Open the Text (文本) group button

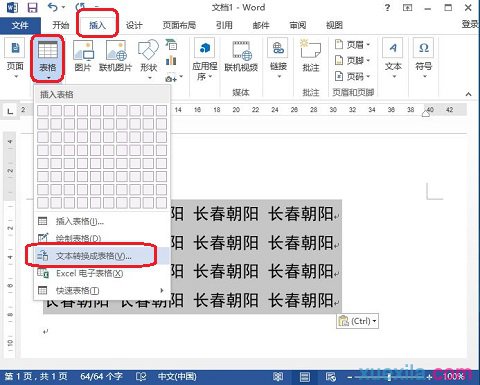point(393,59)
